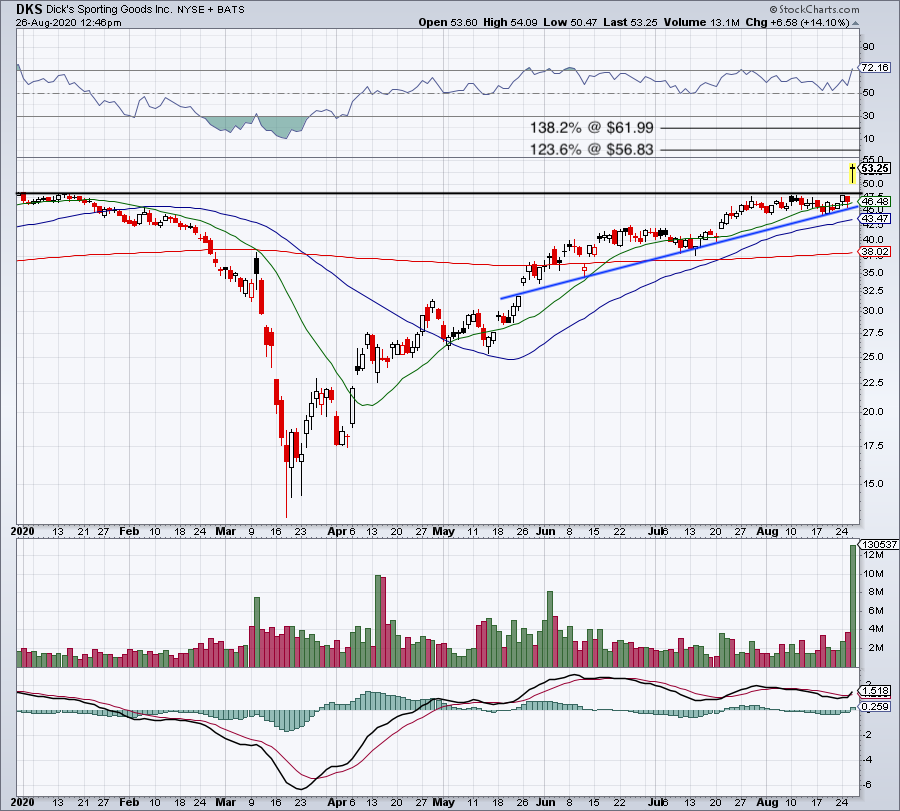Click the Aug label on the bottom date axis

[767, 802]
